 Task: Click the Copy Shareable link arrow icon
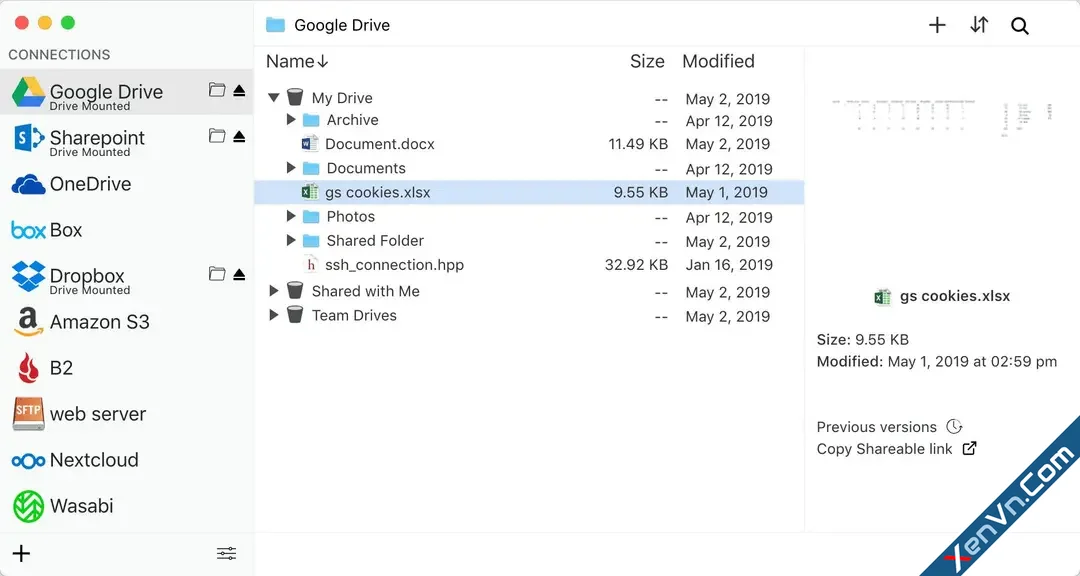pos(970,449)
